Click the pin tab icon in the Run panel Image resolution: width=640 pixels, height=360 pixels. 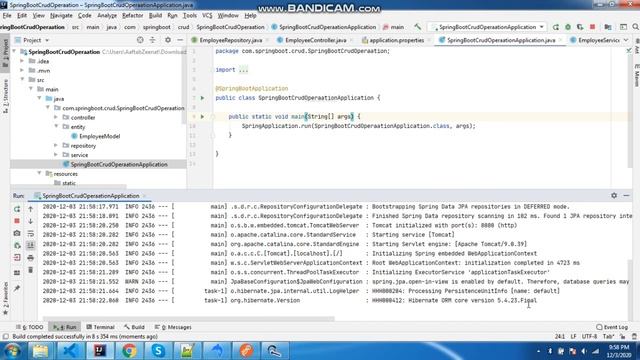point(17,289)
